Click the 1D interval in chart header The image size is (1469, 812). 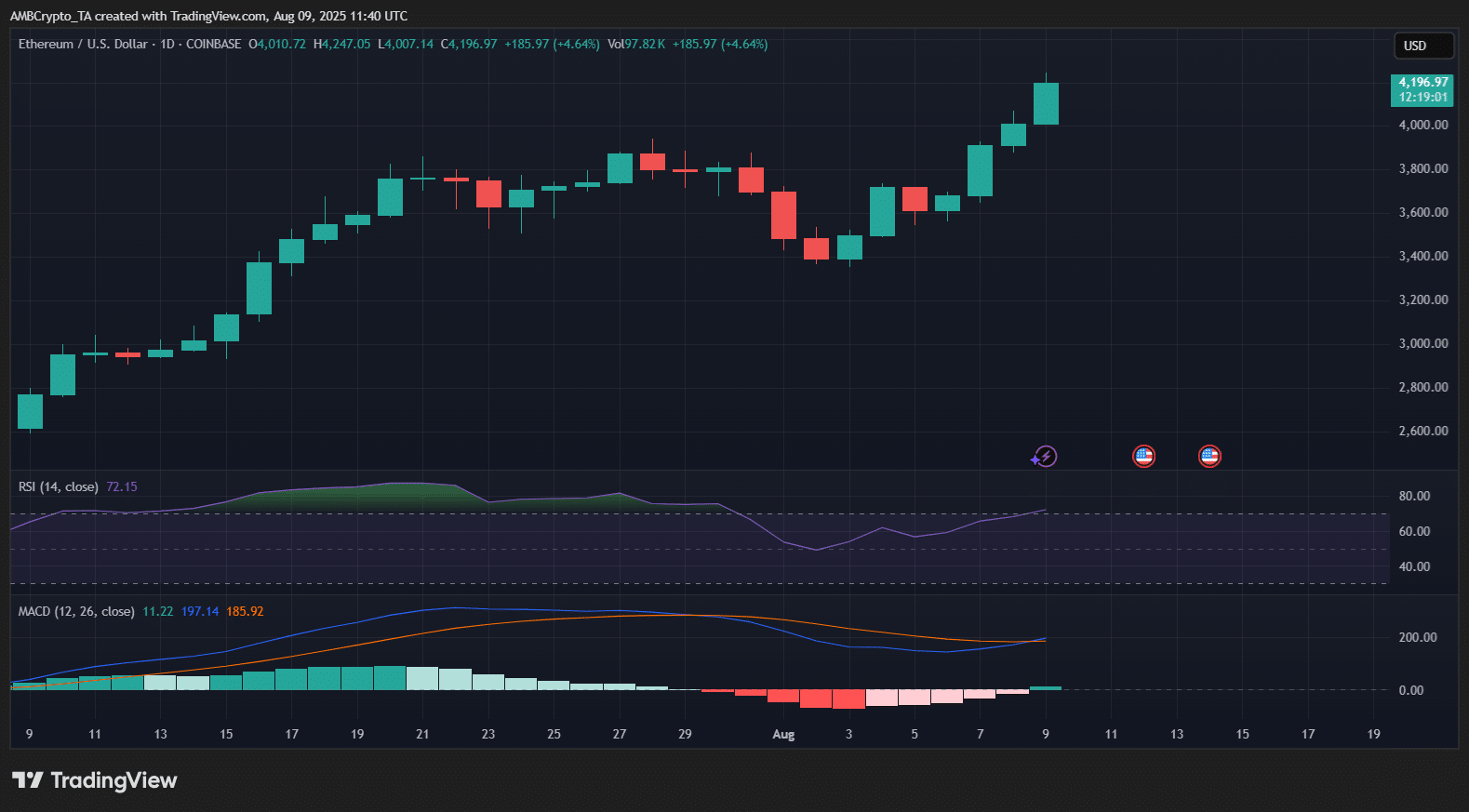click(167, 45)
